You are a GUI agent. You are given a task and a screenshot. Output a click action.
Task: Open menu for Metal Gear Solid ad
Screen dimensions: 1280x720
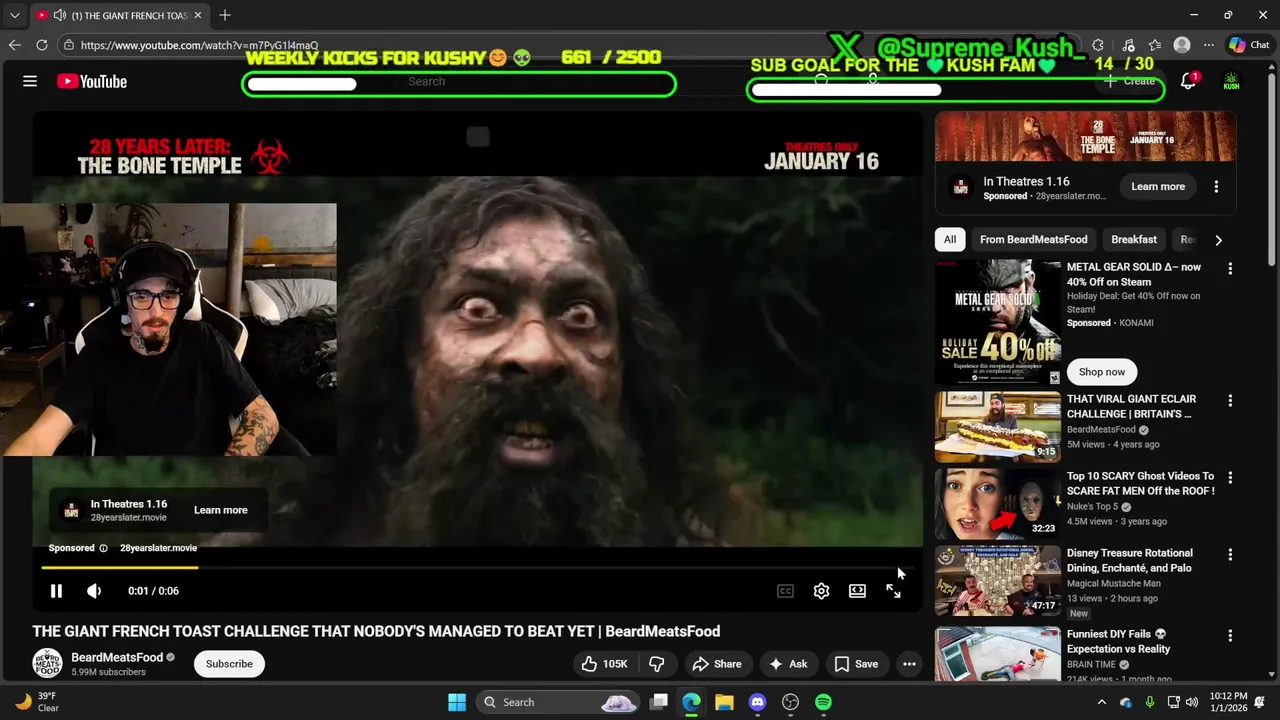1230,269
